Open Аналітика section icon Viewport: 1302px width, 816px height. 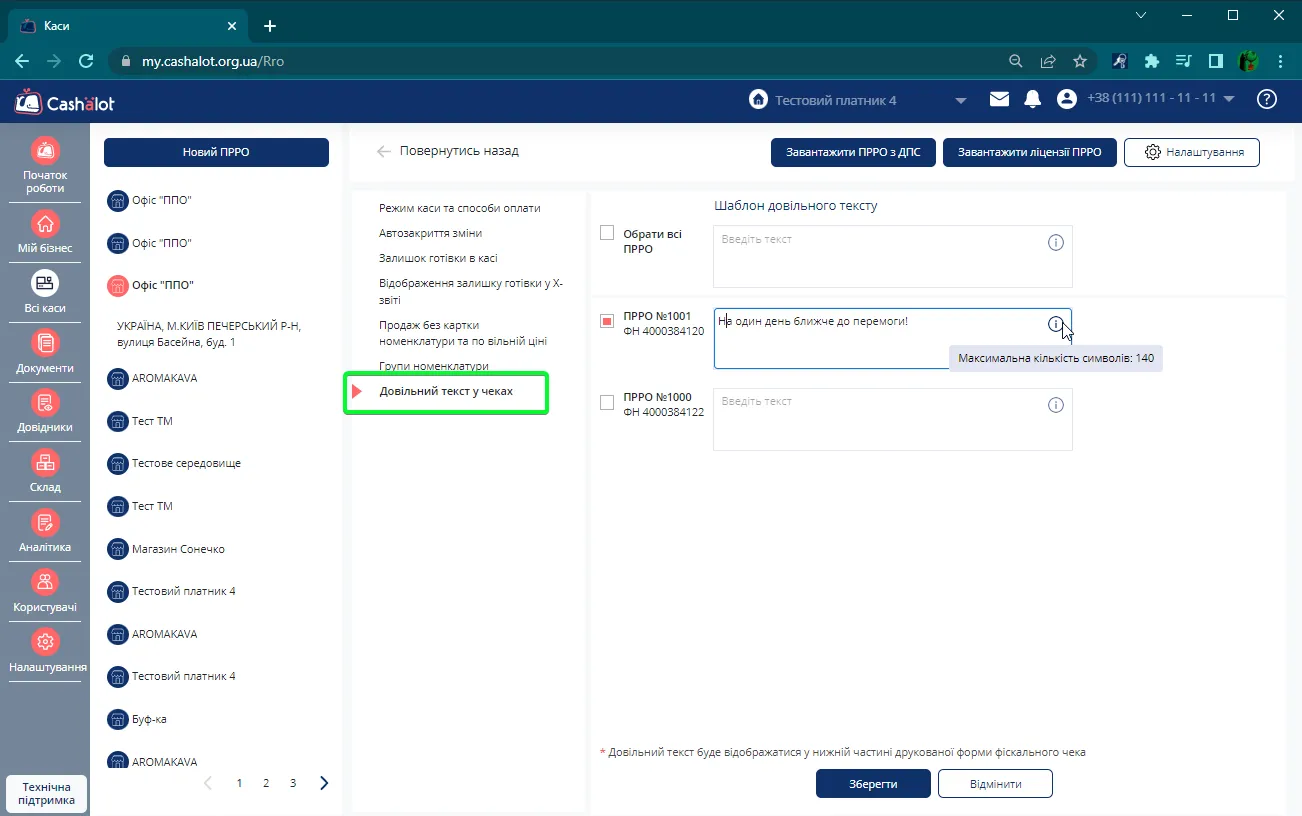pos(45,523)
